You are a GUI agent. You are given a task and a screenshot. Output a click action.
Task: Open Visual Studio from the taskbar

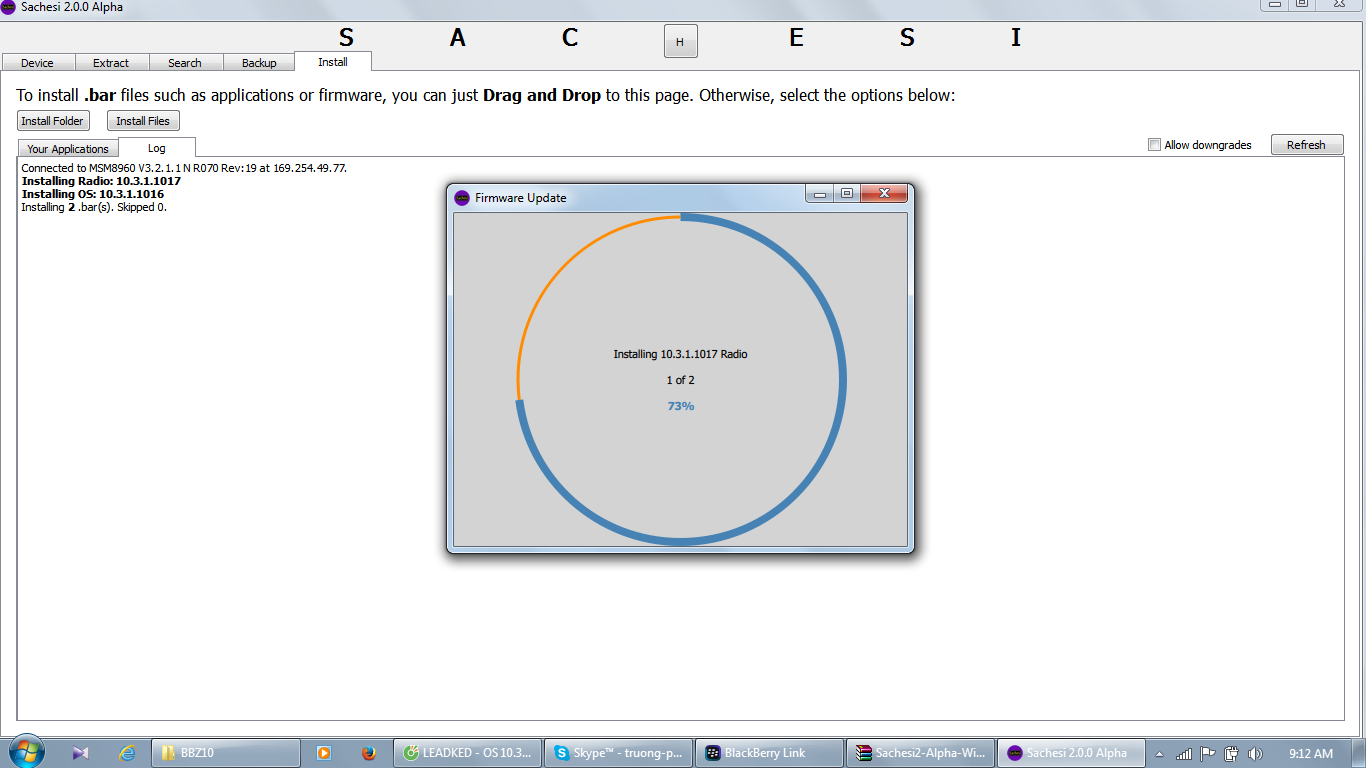[81, 753]
